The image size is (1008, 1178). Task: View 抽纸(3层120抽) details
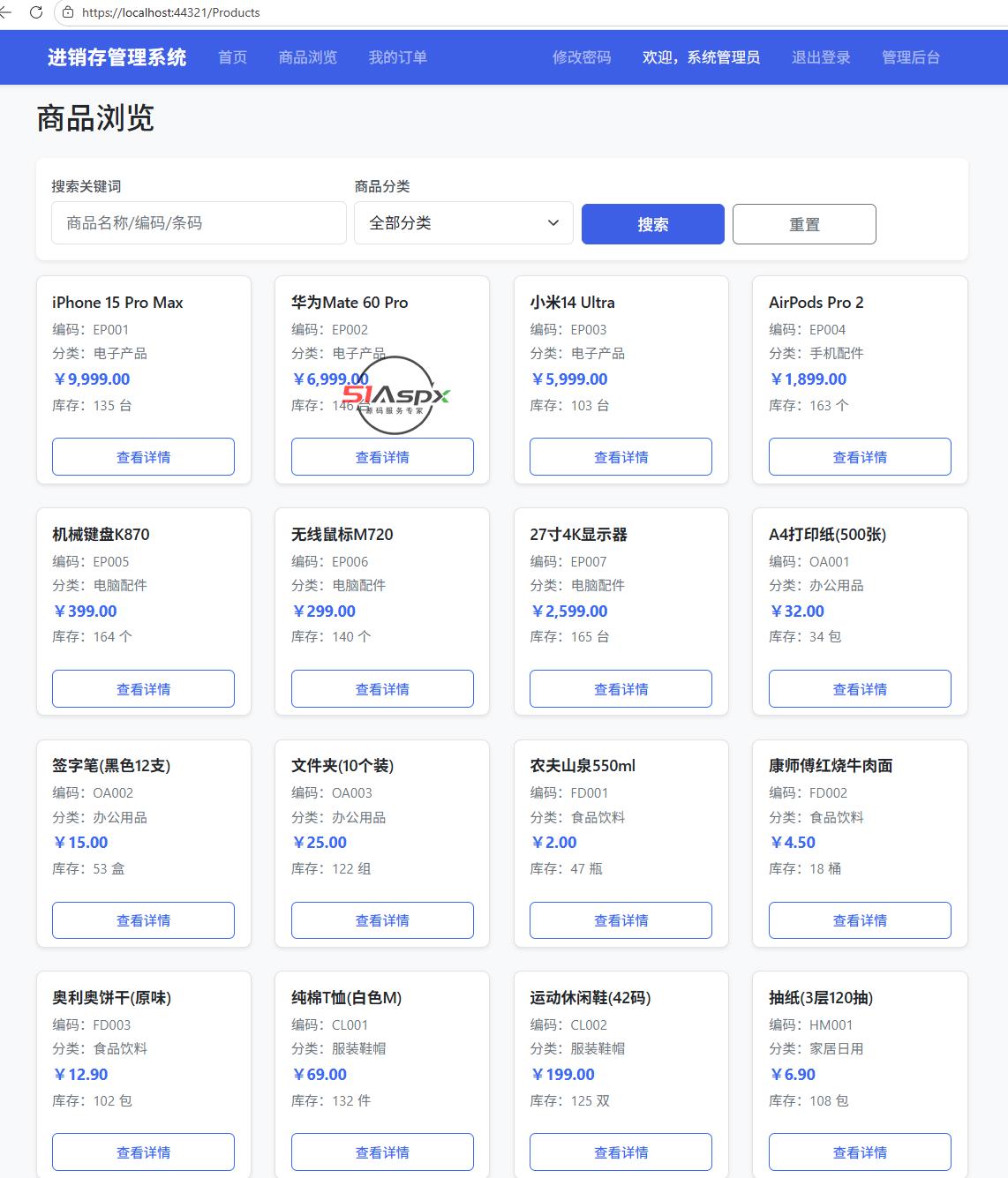point(861,1152)
